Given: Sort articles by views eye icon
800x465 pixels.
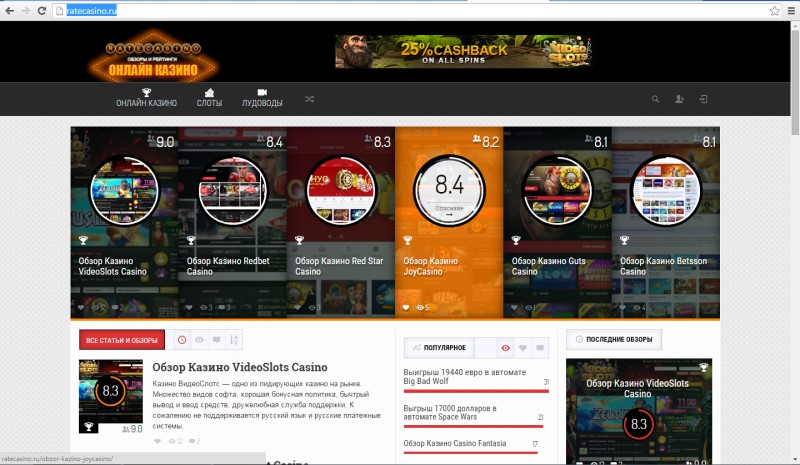Looking at the screenshot, I should (x=199, y=340).
